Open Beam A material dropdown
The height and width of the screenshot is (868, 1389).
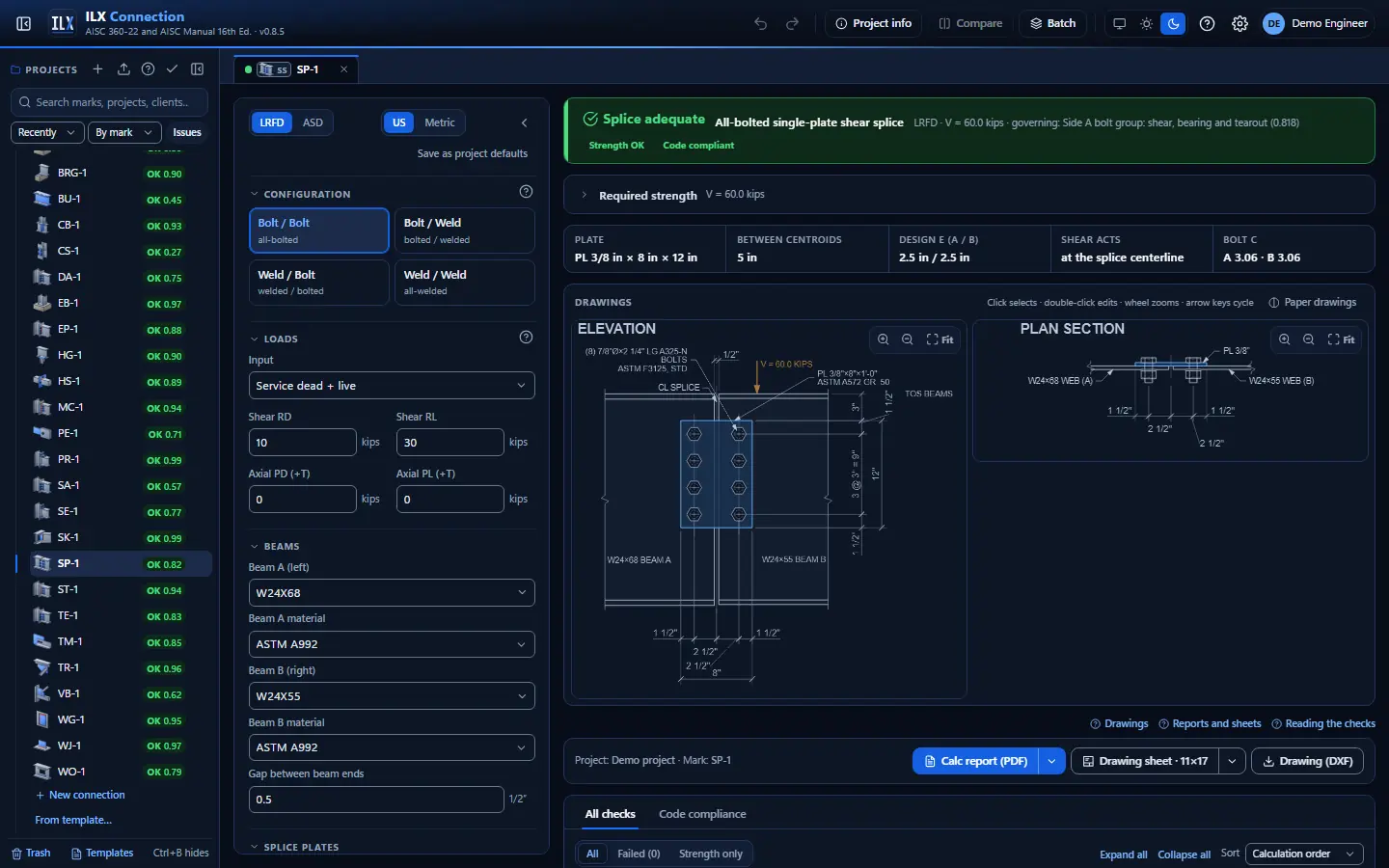point(392,644)
